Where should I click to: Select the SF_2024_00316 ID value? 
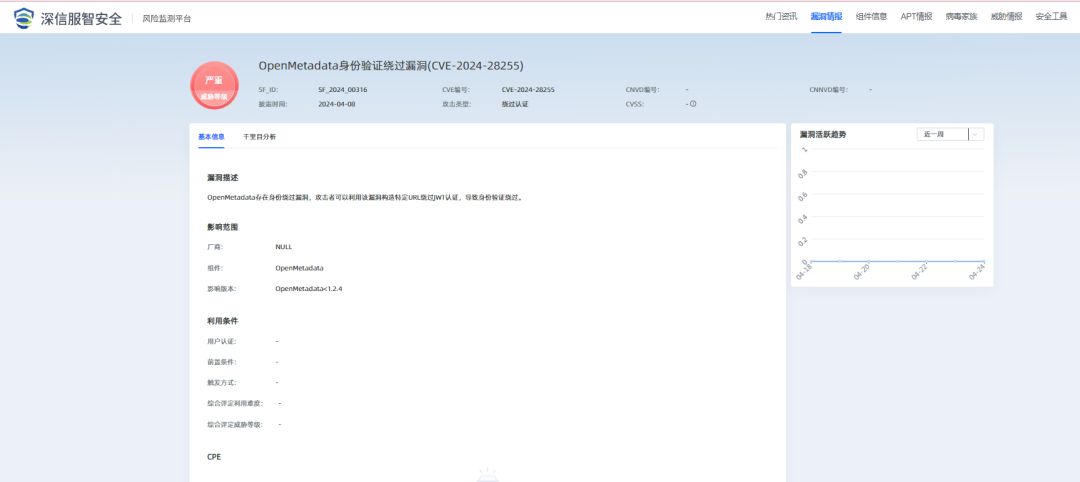(x=342, y=90)
